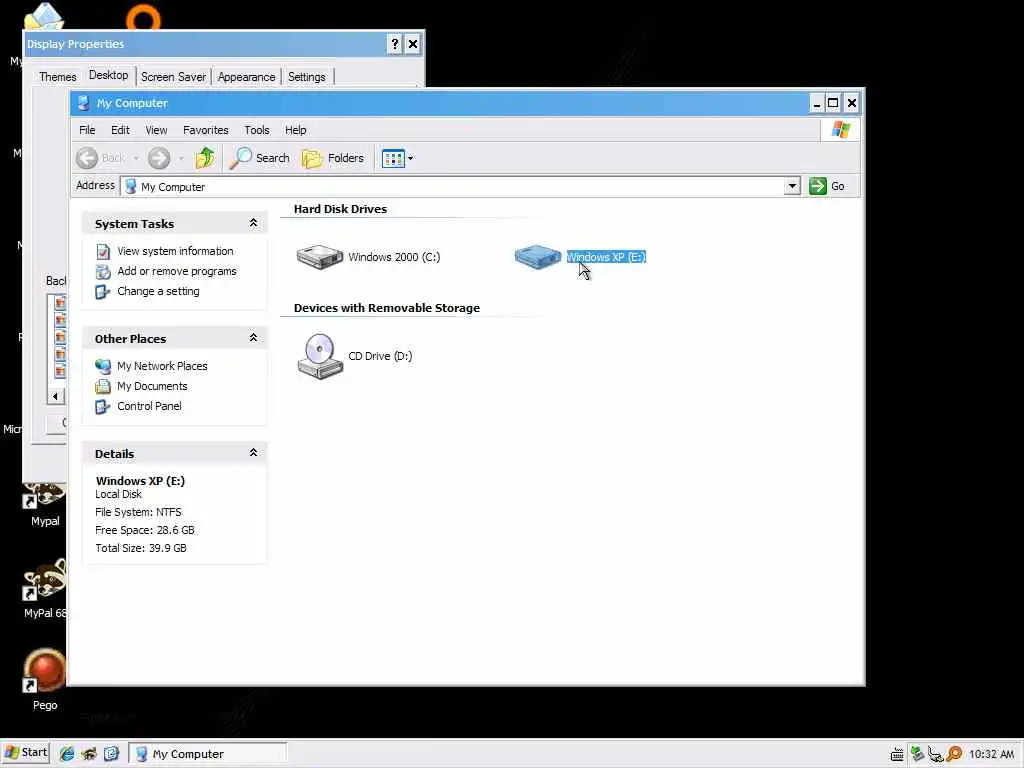The height and width of the screenshot is (768, 1024).
Task: Collapse the Other Places panel
Action: point(253,338)
